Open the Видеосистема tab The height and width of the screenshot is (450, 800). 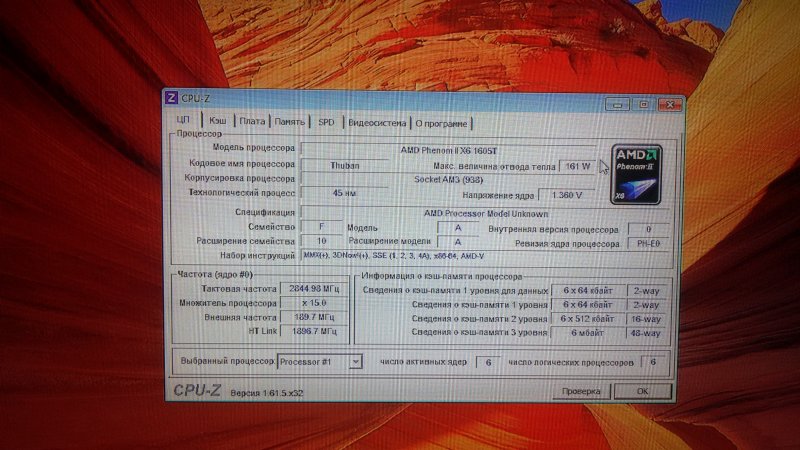377,123
